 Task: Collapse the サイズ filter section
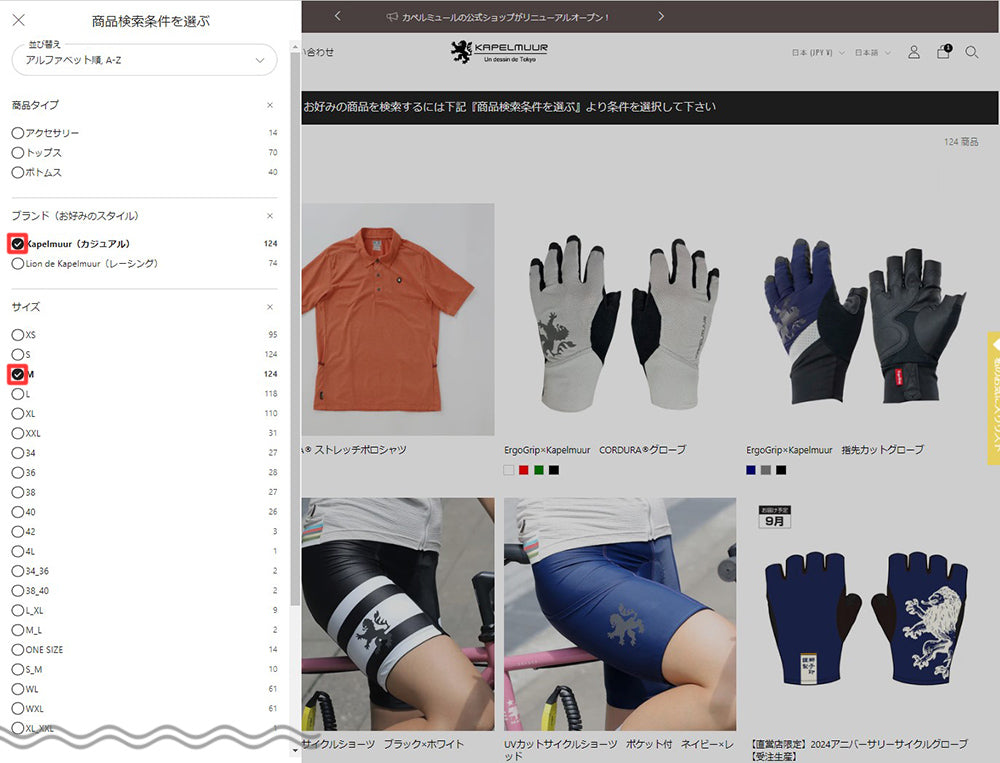pyautogui.click(x=270, y=307)
